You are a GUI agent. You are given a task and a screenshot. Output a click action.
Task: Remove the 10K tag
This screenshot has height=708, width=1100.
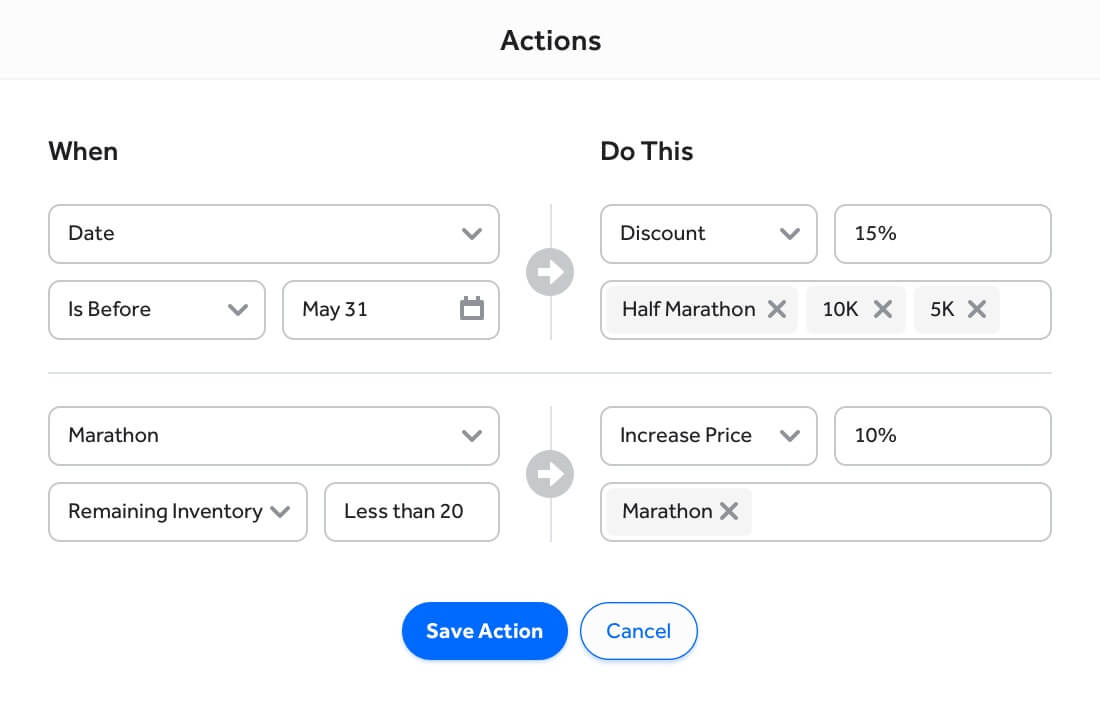tap(884, 309)
